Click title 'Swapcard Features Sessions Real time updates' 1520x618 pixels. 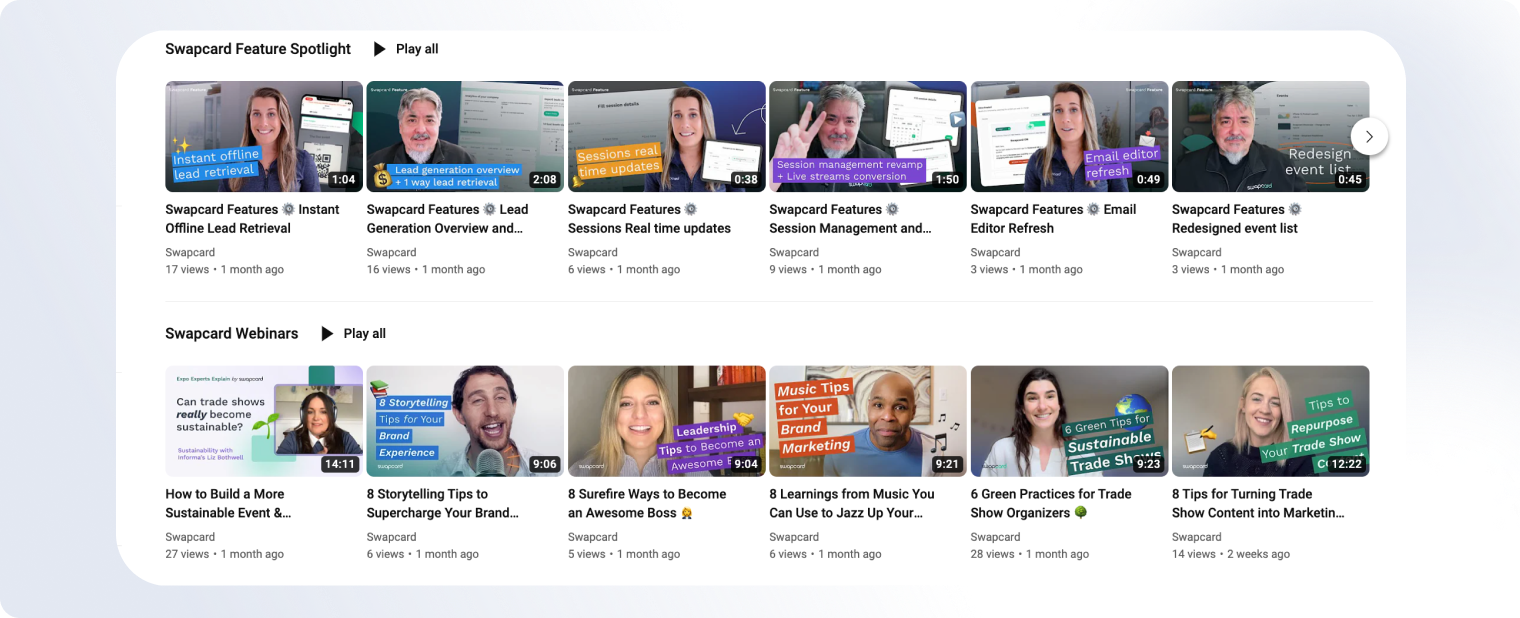pyautogui.click(x=649, y=219)
